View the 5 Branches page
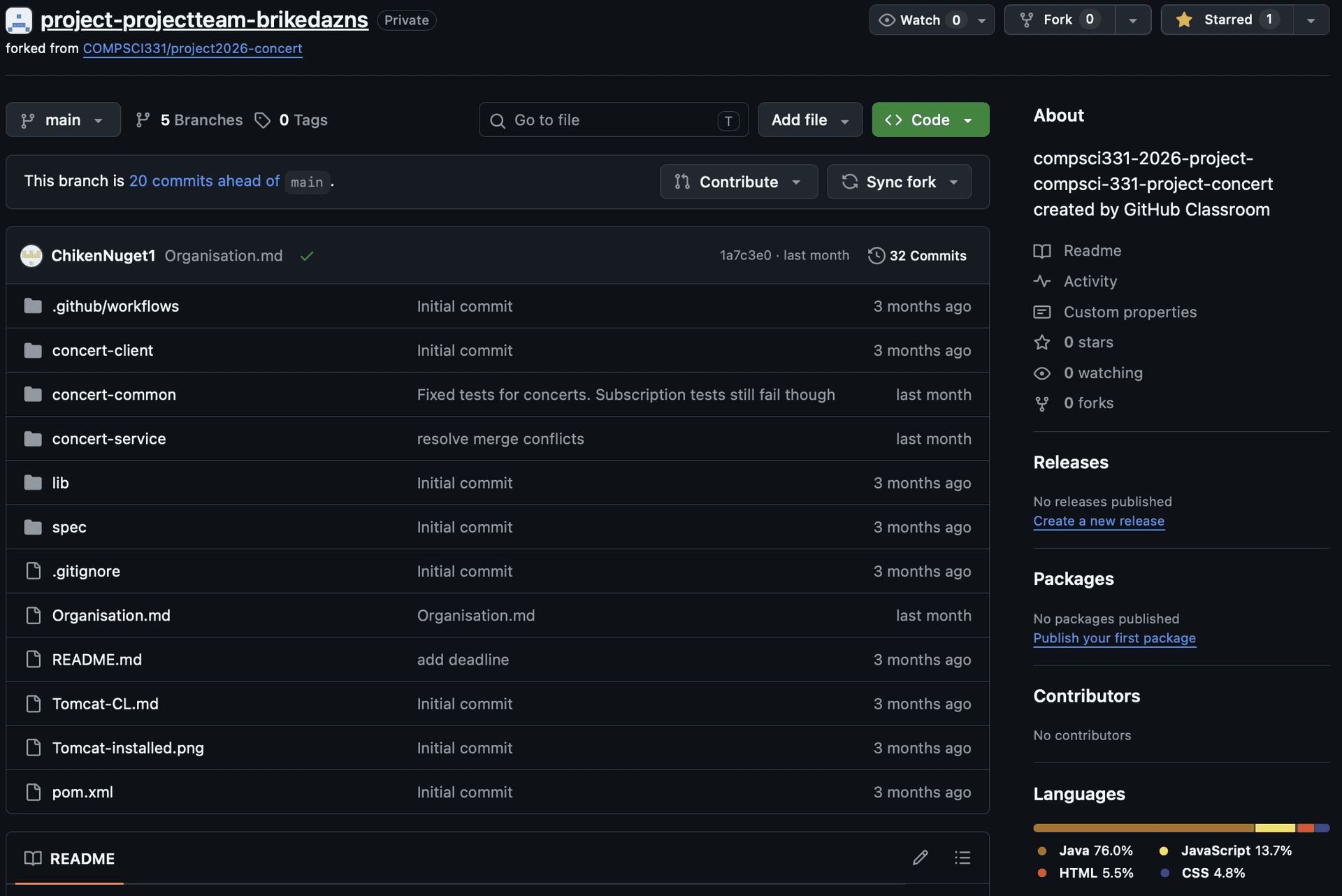The height and width of the screenshot is (896, 1342). (x=189, y=120)
